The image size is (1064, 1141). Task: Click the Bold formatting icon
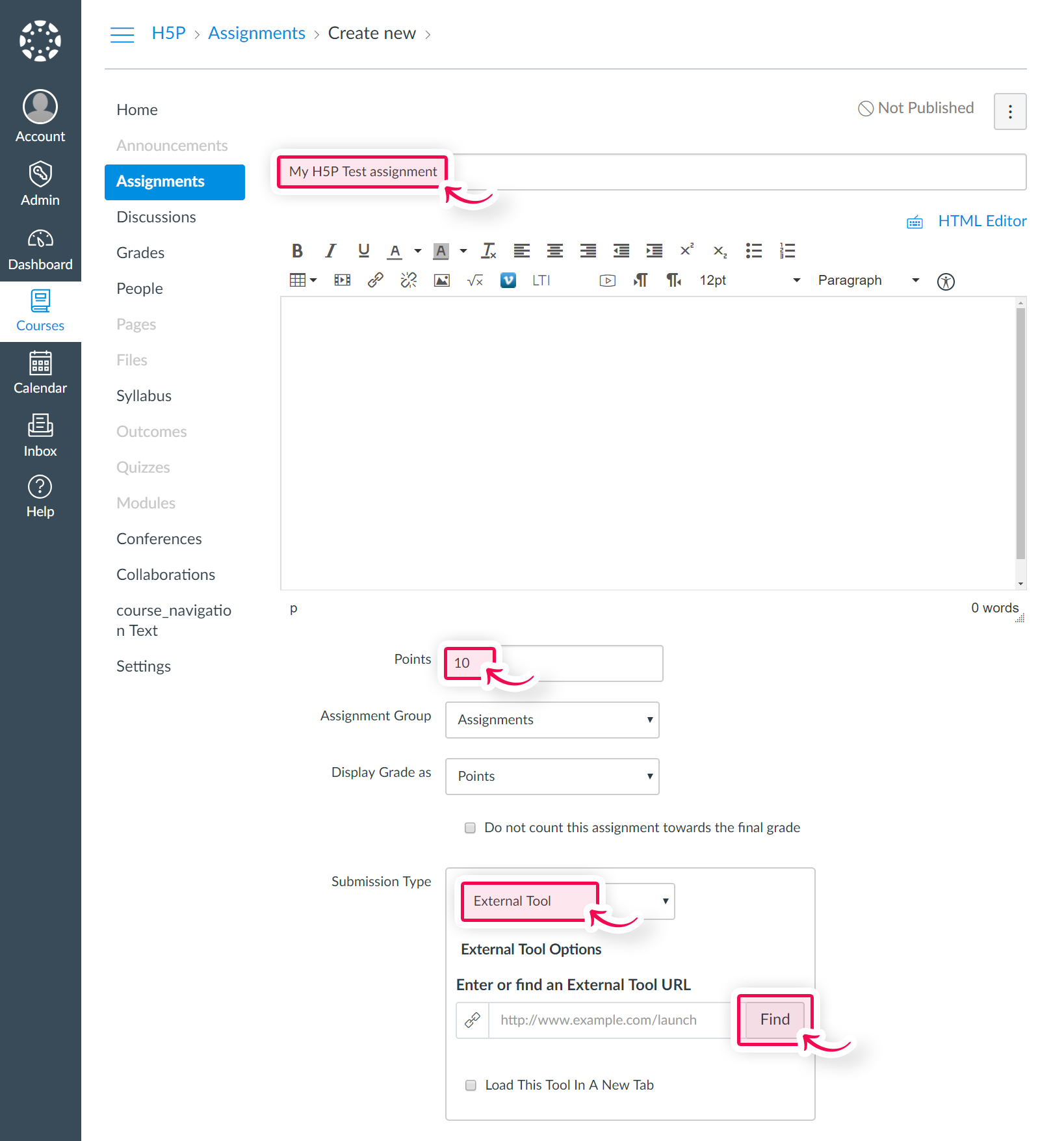(297, 251)
